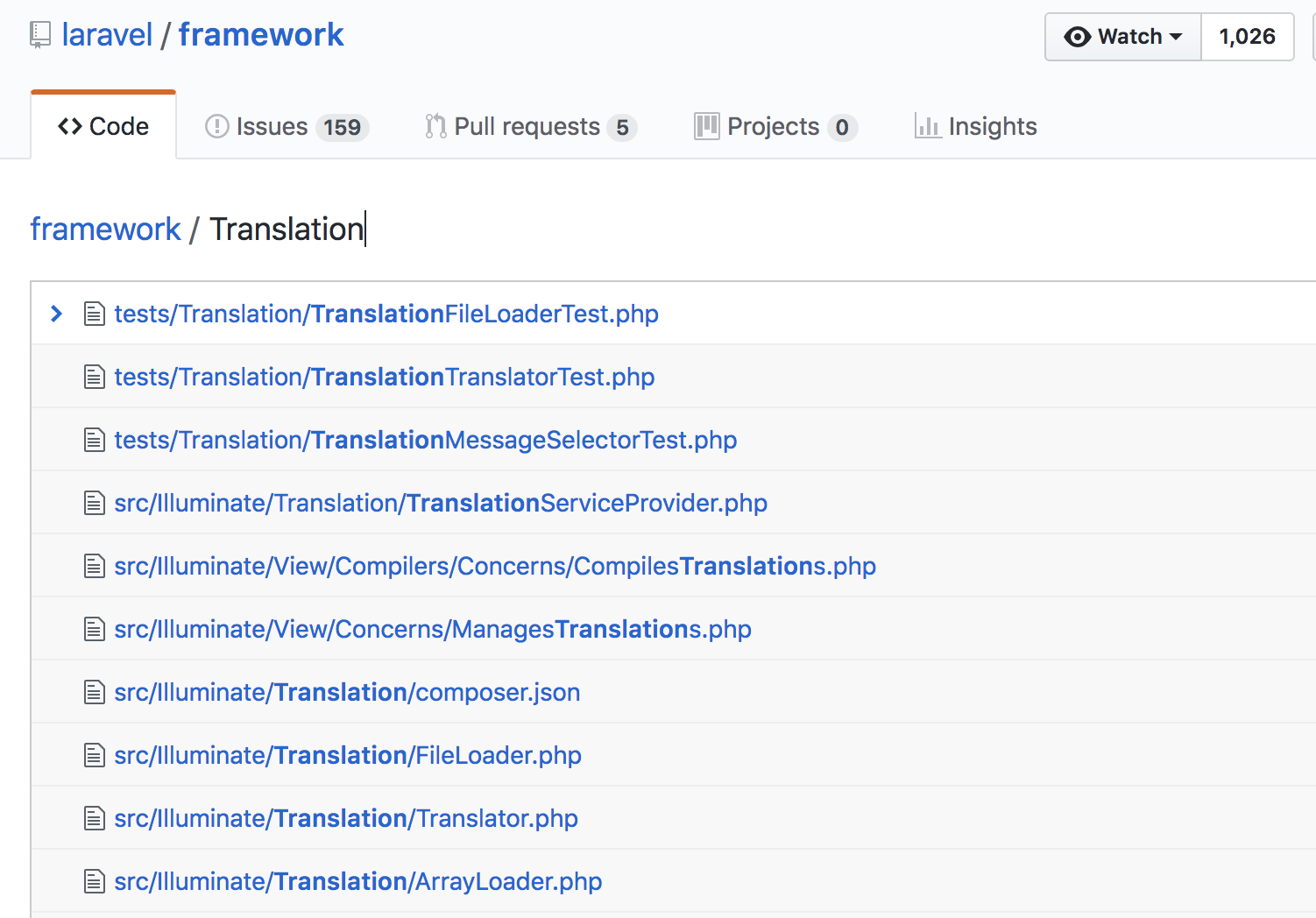This screenshot has width=1316, height=918.
Task: Click the Issues exclamation circle icon
Action: [x=216, y=126]
